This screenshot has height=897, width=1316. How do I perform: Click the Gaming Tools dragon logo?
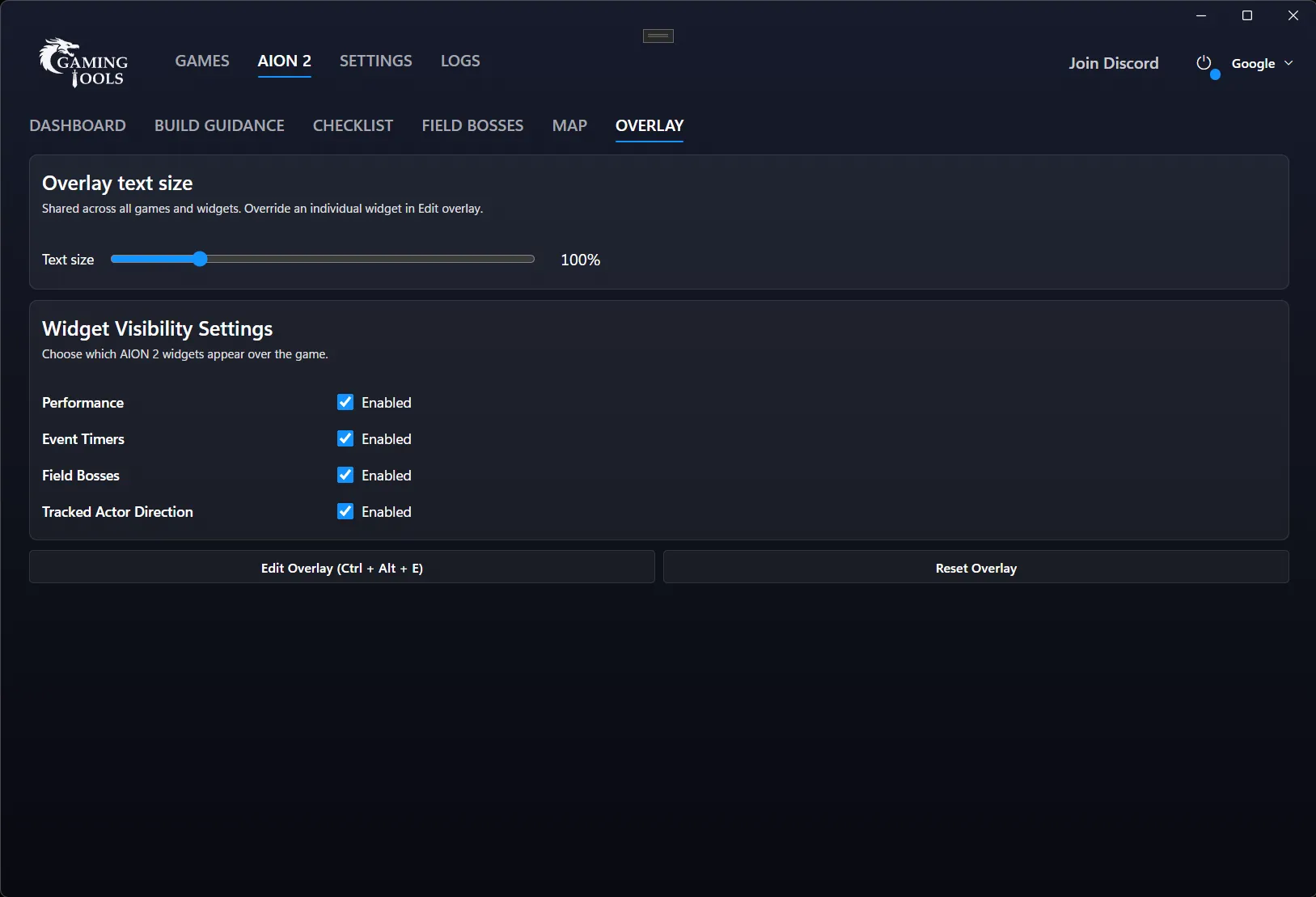click(83, 62)
